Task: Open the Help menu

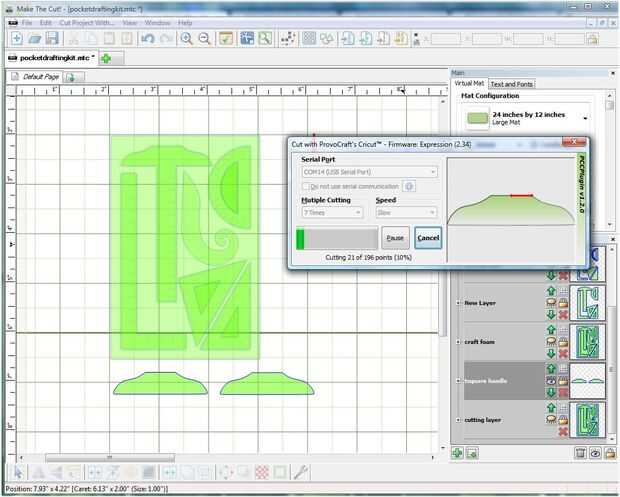Action: (x=185, y=23)
